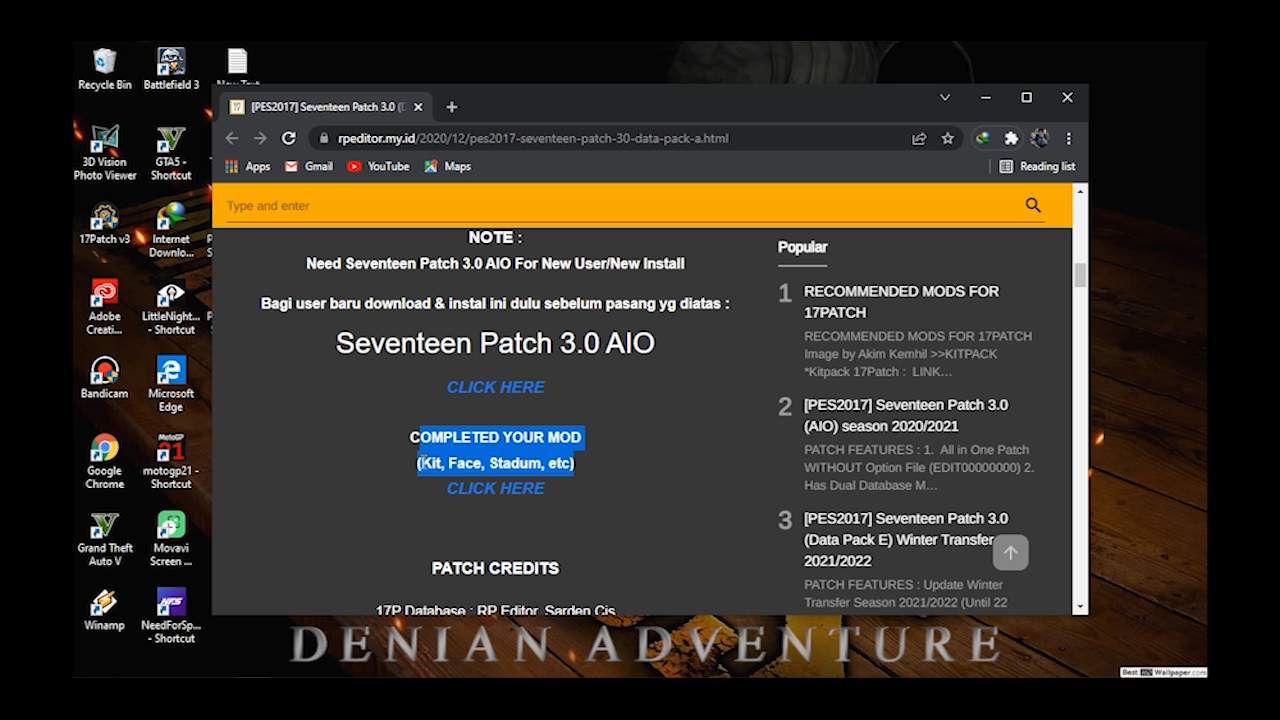The height and width of the screenshot is (720, 1280).
Task: Open Movavi Screen Recorder desktop icon
Action: pyautogui.click(x=171, y=538)
